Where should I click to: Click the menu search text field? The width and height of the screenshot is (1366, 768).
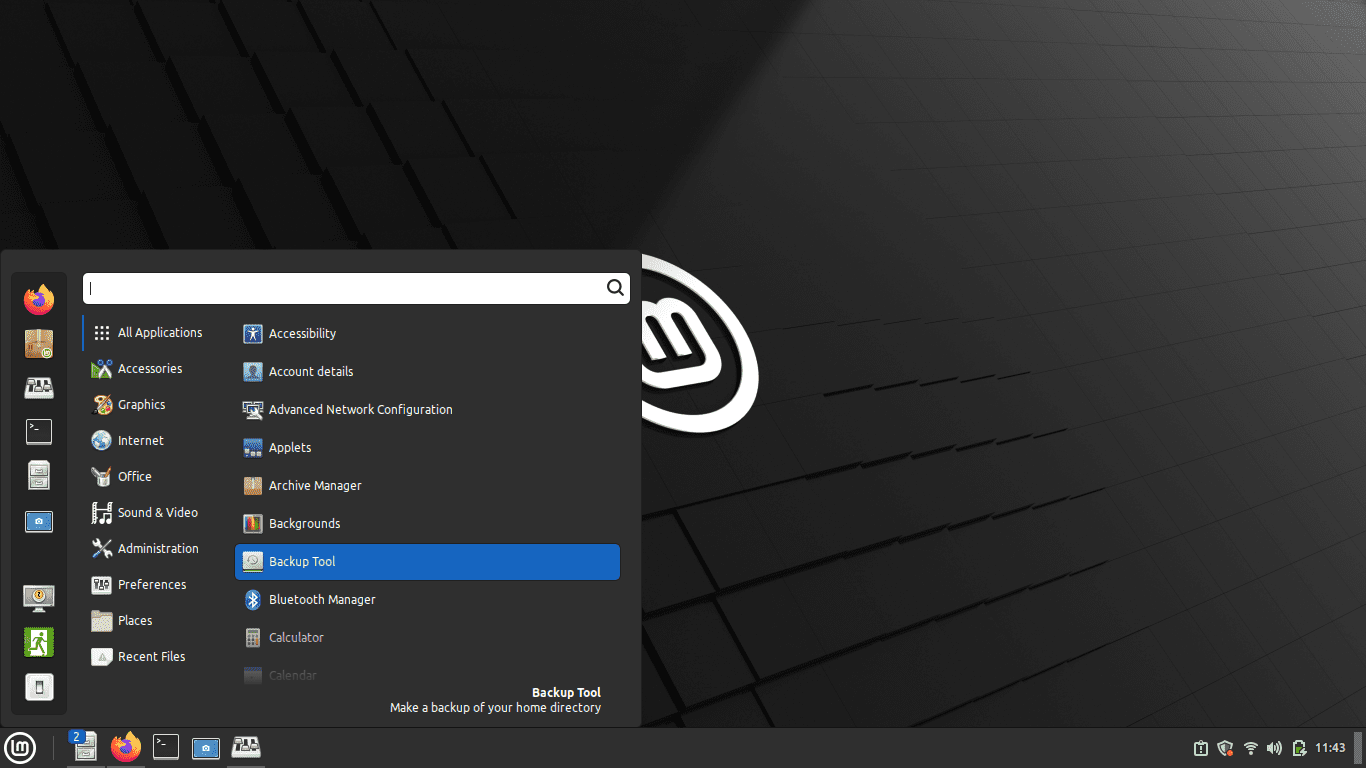pos(343,288)
